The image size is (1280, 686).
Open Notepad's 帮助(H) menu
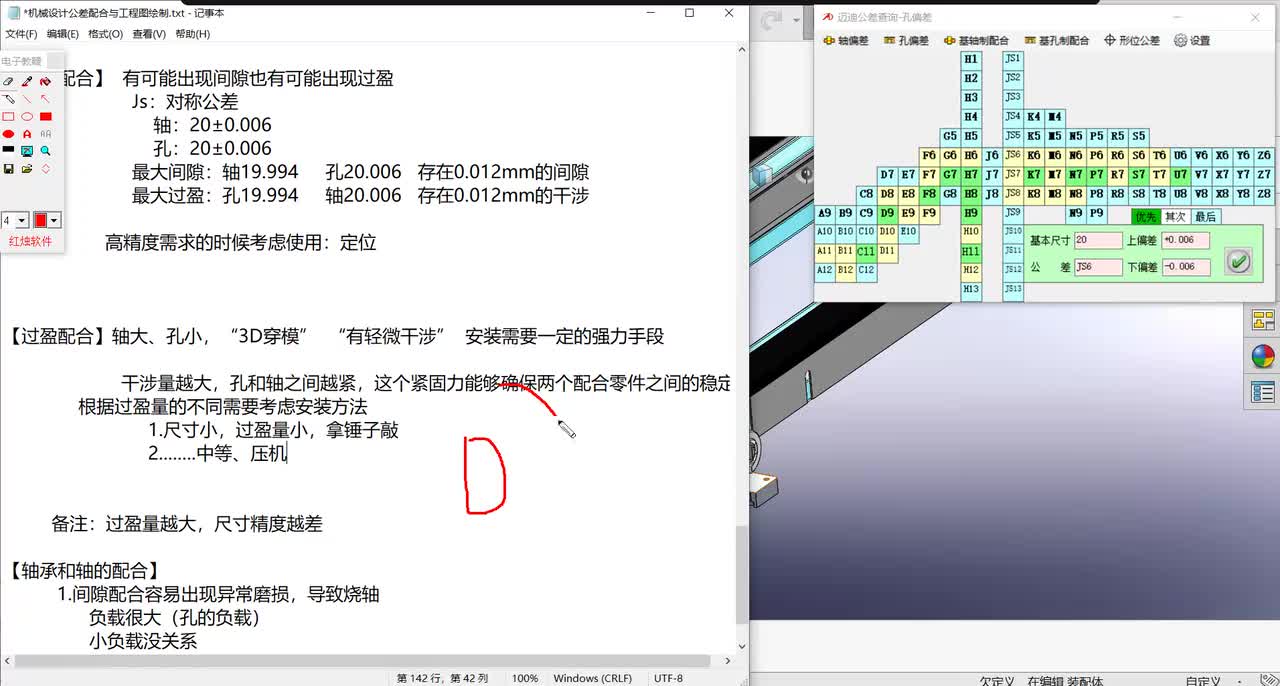(192, 34)
